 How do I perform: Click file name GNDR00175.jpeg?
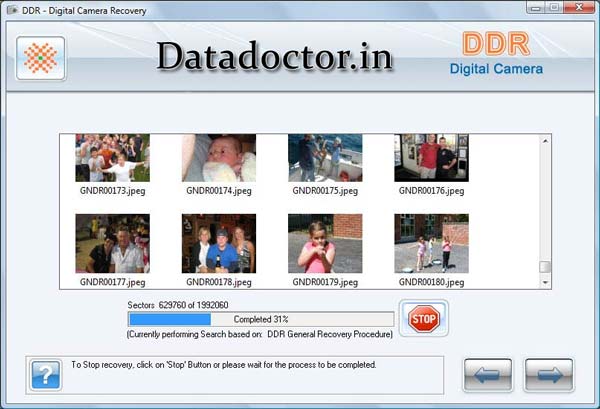(325, 191)
